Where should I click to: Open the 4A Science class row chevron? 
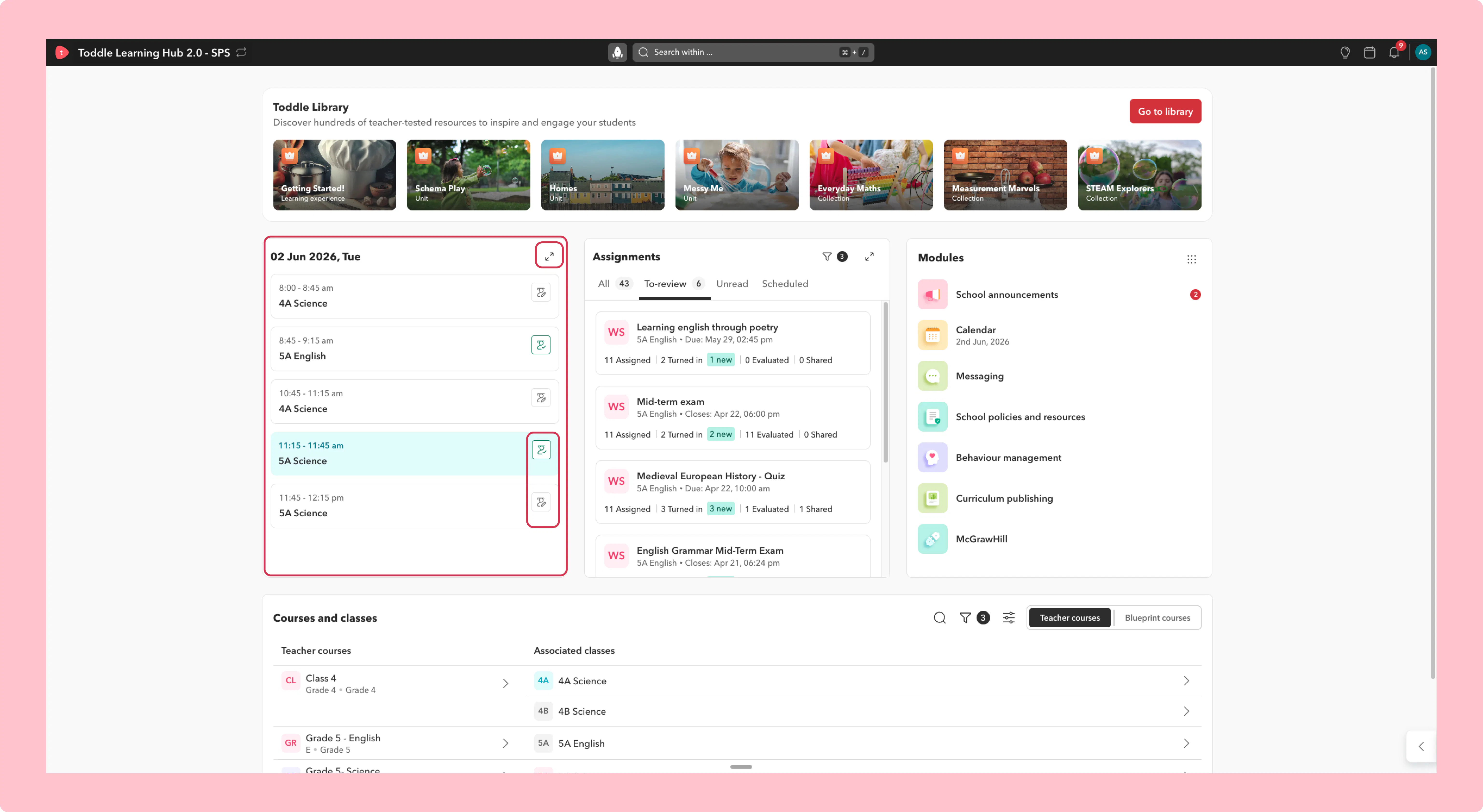[x=1186, y=681]
